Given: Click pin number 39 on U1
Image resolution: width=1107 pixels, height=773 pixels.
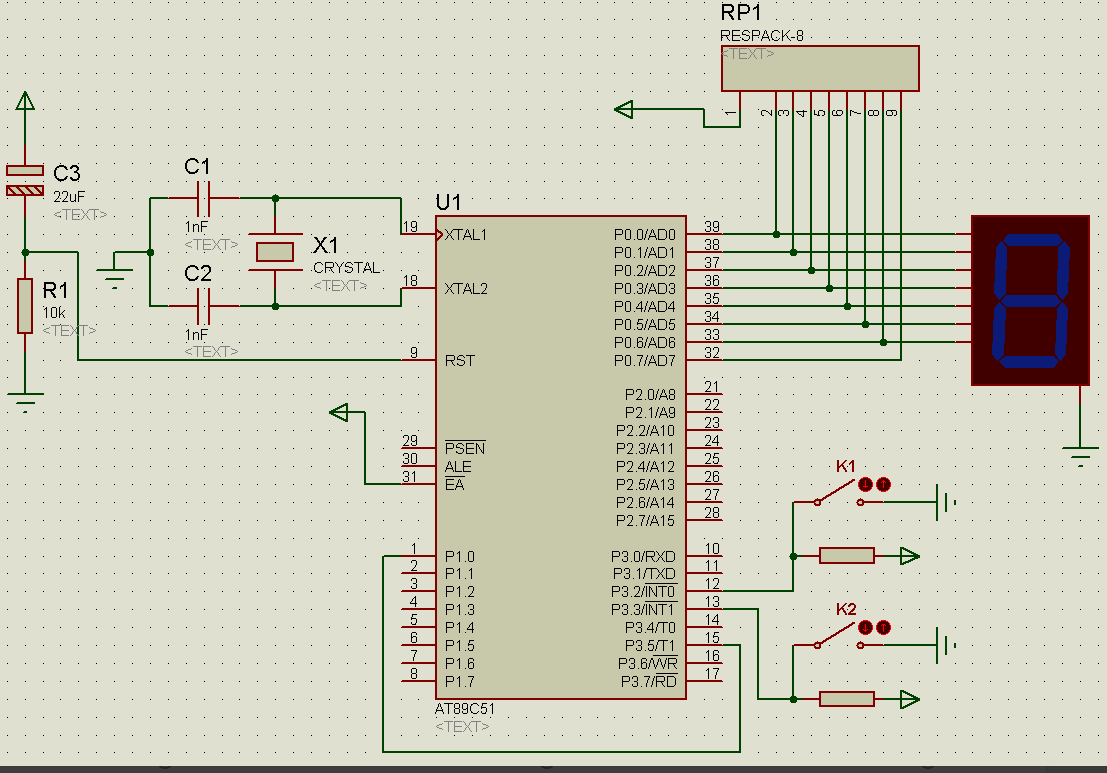Looking at the screenshot, I should coord(712,227).
